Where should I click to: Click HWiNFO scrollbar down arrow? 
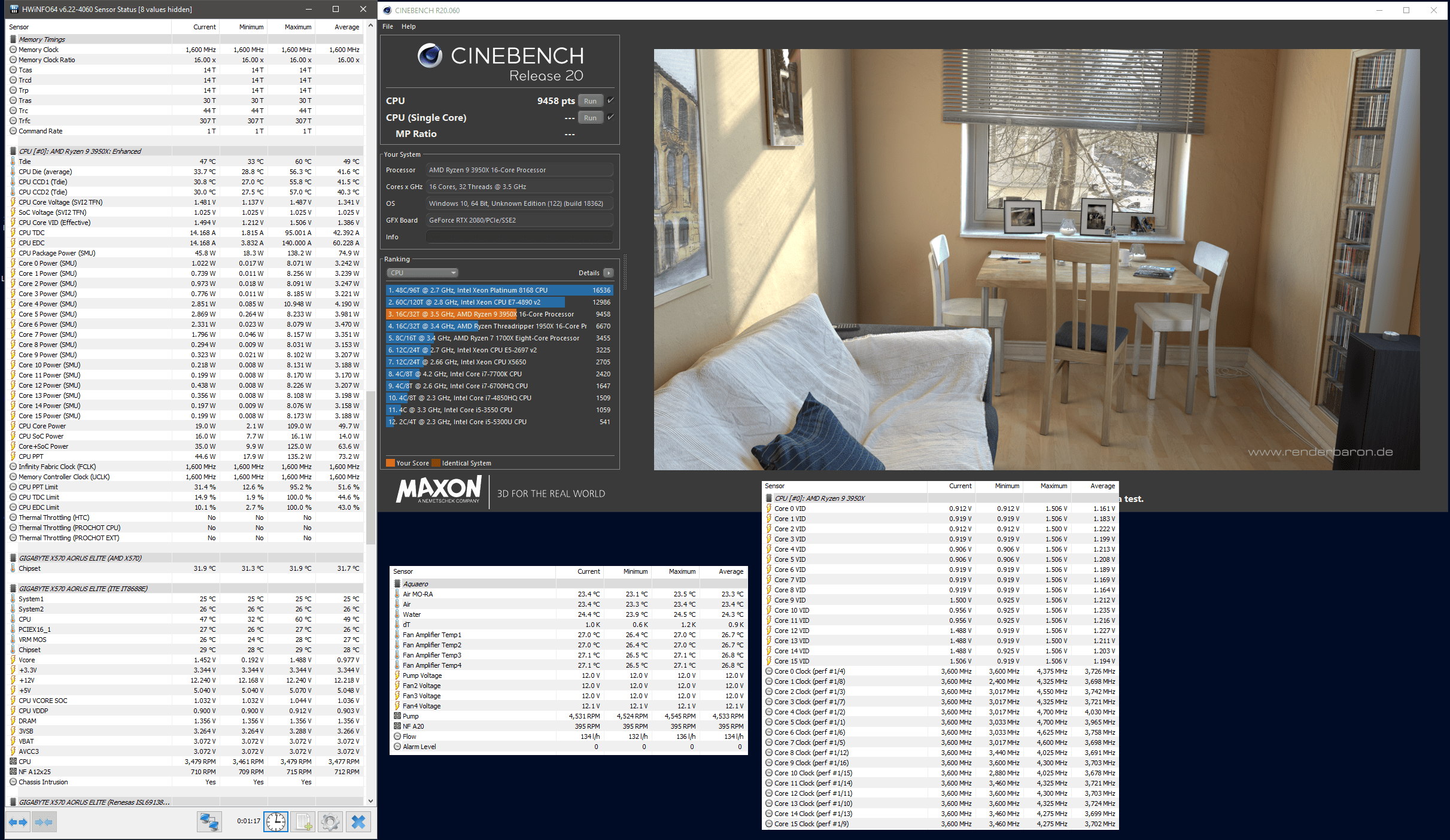tap(371, 801)
